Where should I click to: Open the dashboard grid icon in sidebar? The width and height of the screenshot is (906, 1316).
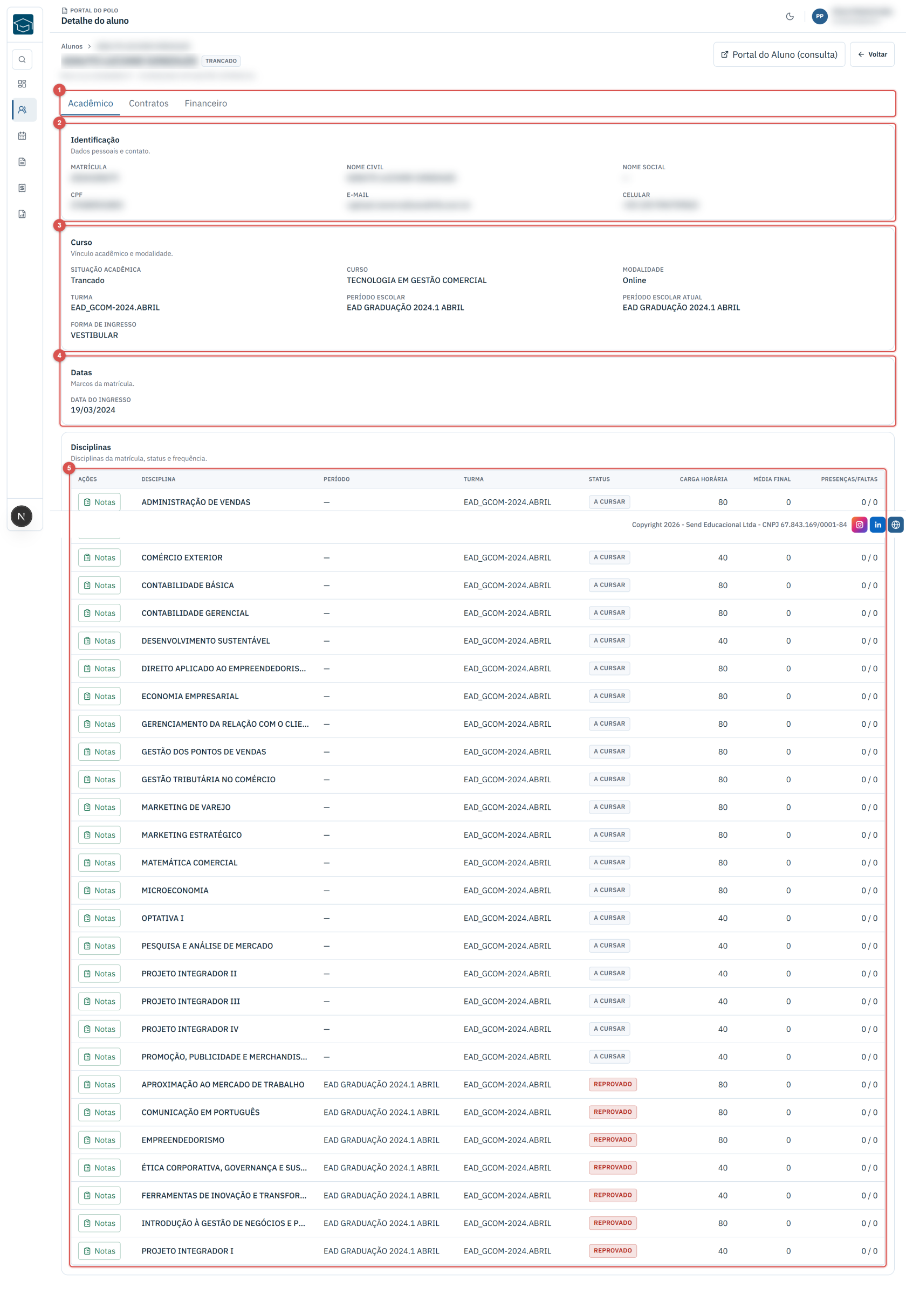click(22, 84)
